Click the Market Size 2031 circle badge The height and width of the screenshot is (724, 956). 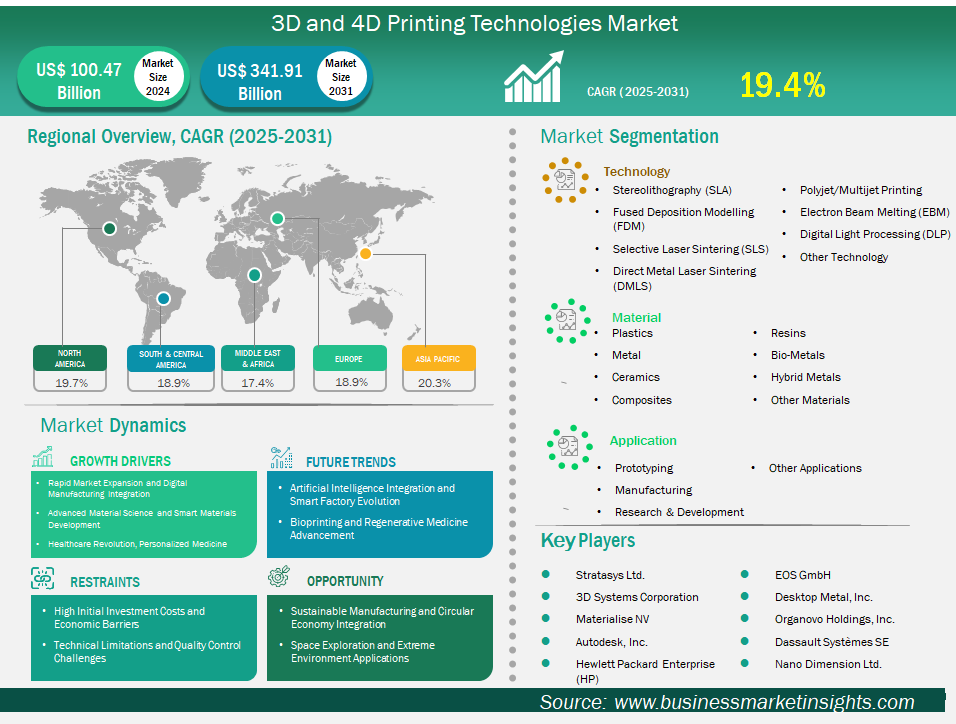coord(340,77)
